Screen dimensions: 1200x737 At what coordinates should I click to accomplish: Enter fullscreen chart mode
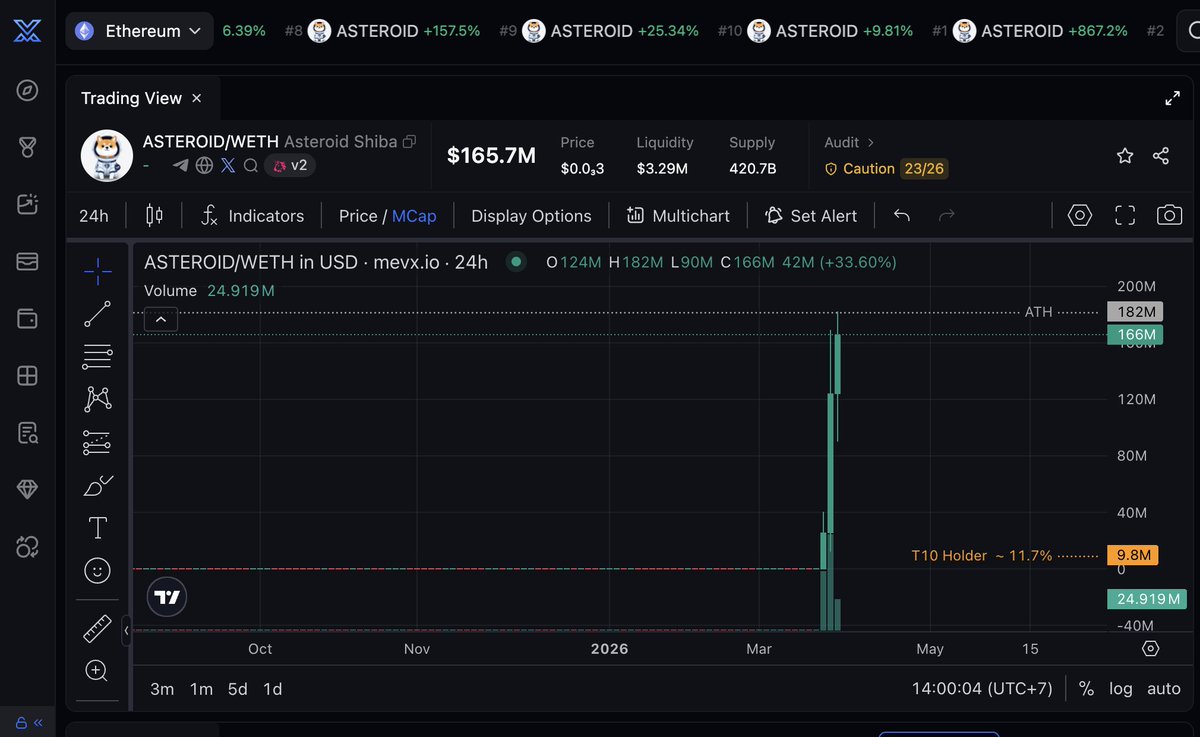click(x=1125, y=215)
